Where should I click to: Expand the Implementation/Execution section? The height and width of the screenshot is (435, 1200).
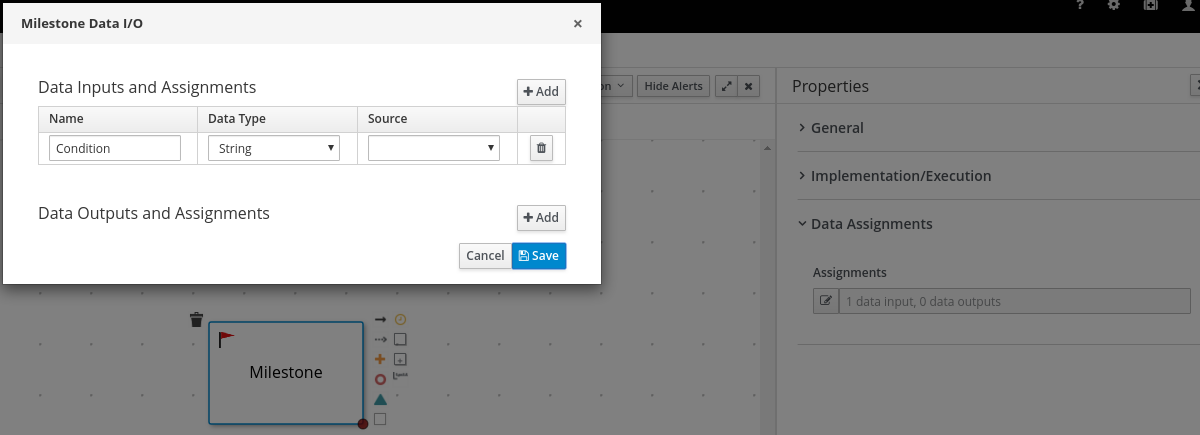click(x=900, y=176)
